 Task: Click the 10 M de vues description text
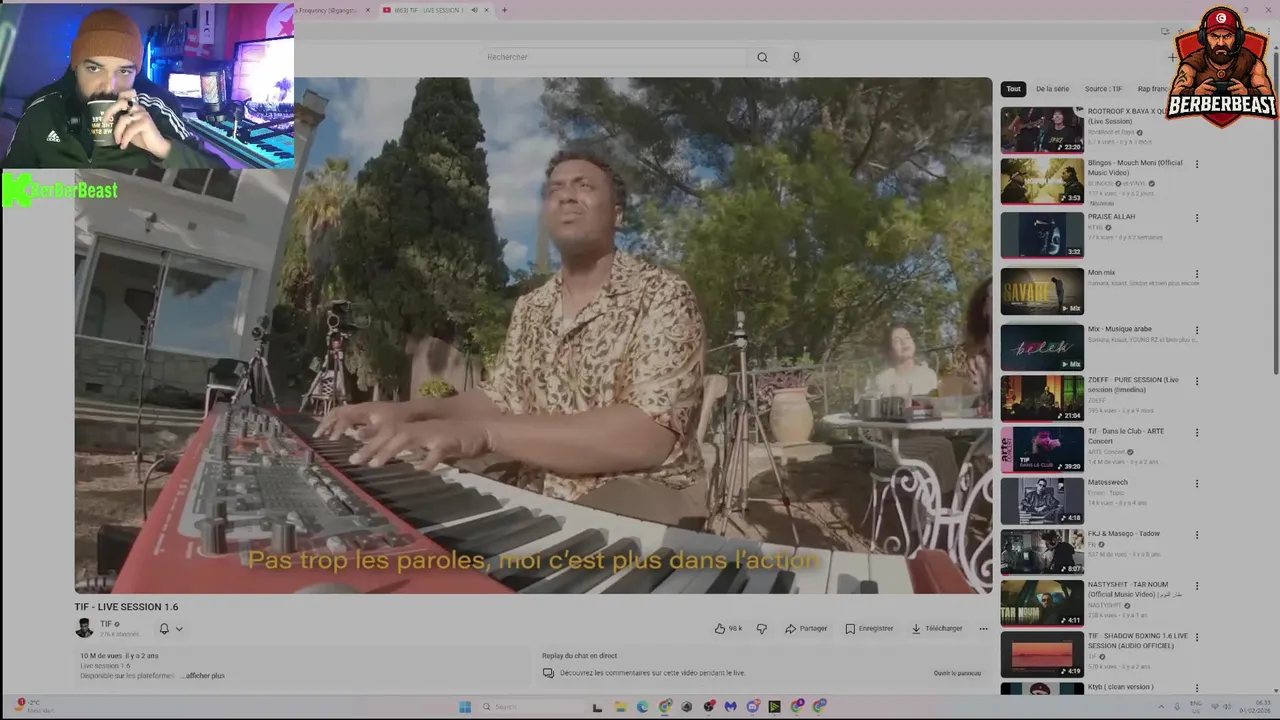[x=119, y=656]
